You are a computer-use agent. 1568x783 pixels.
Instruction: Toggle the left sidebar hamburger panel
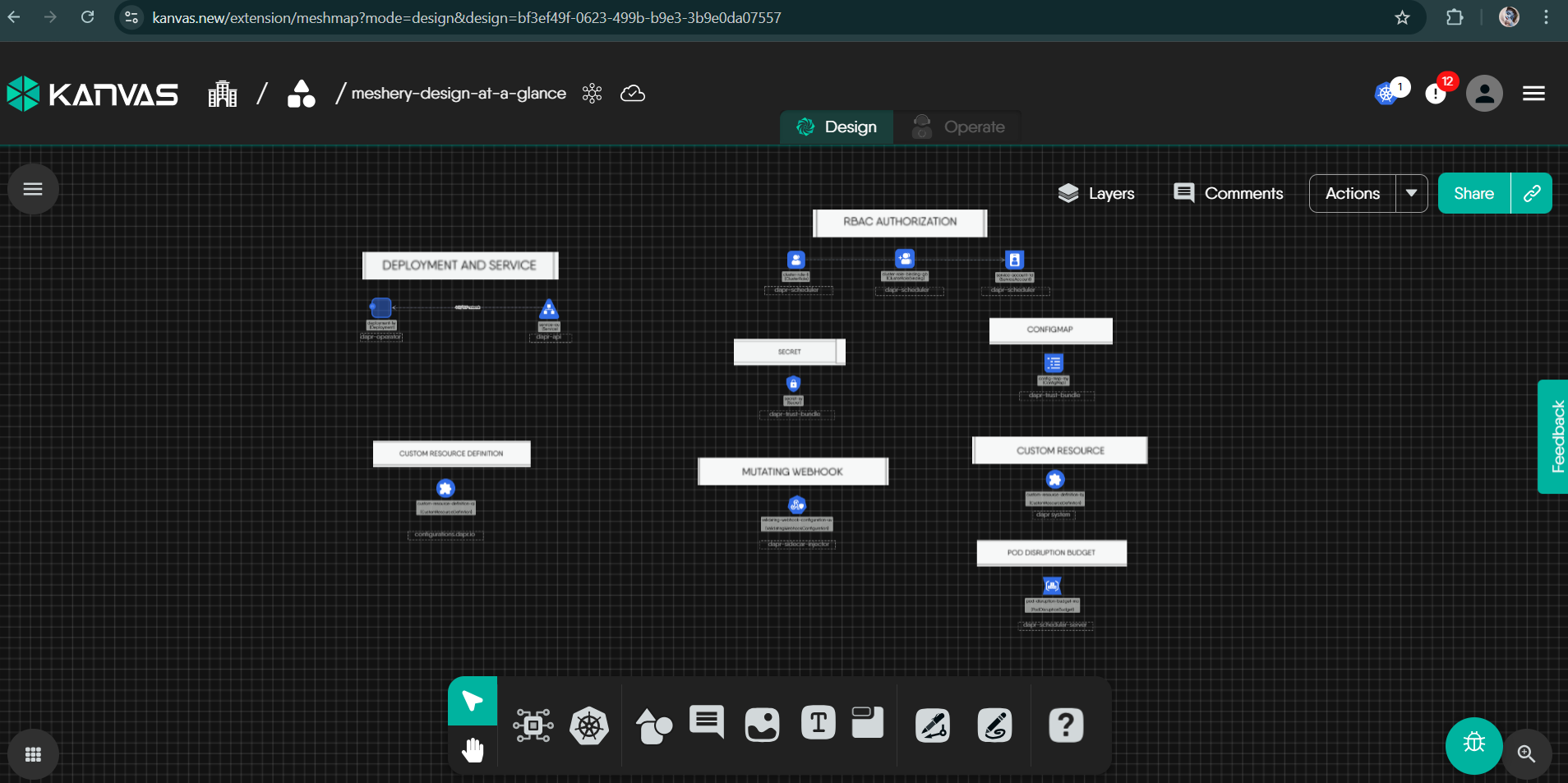pyautogui.click(x=33, y=190)
